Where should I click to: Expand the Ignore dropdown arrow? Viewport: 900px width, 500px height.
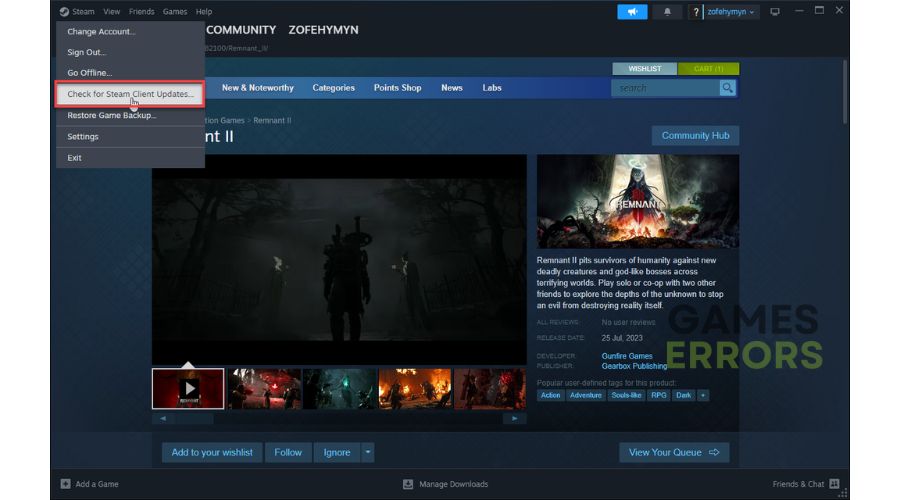coord(368,452)
